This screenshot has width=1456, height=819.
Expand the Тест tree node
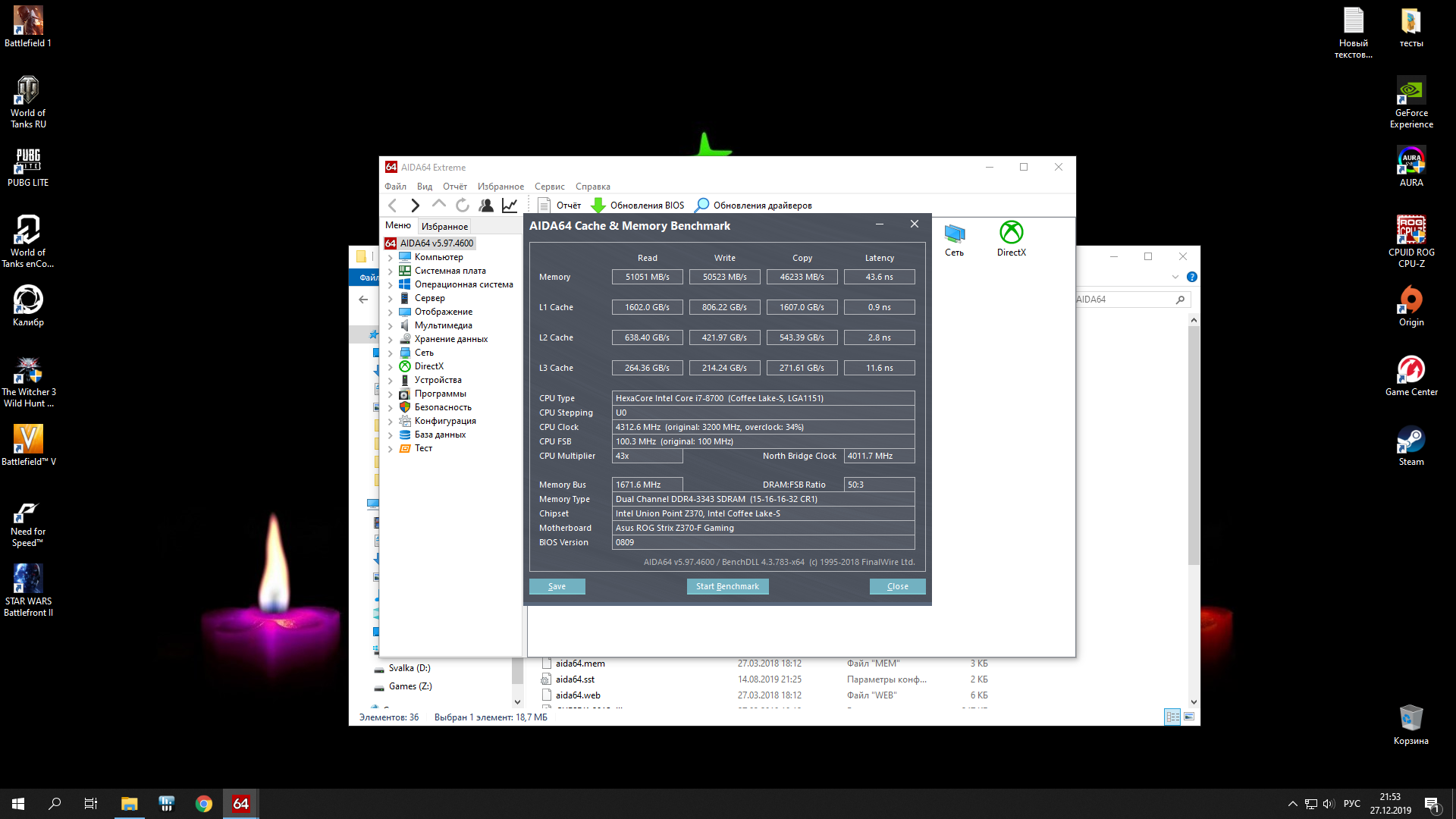pos(391,449)
